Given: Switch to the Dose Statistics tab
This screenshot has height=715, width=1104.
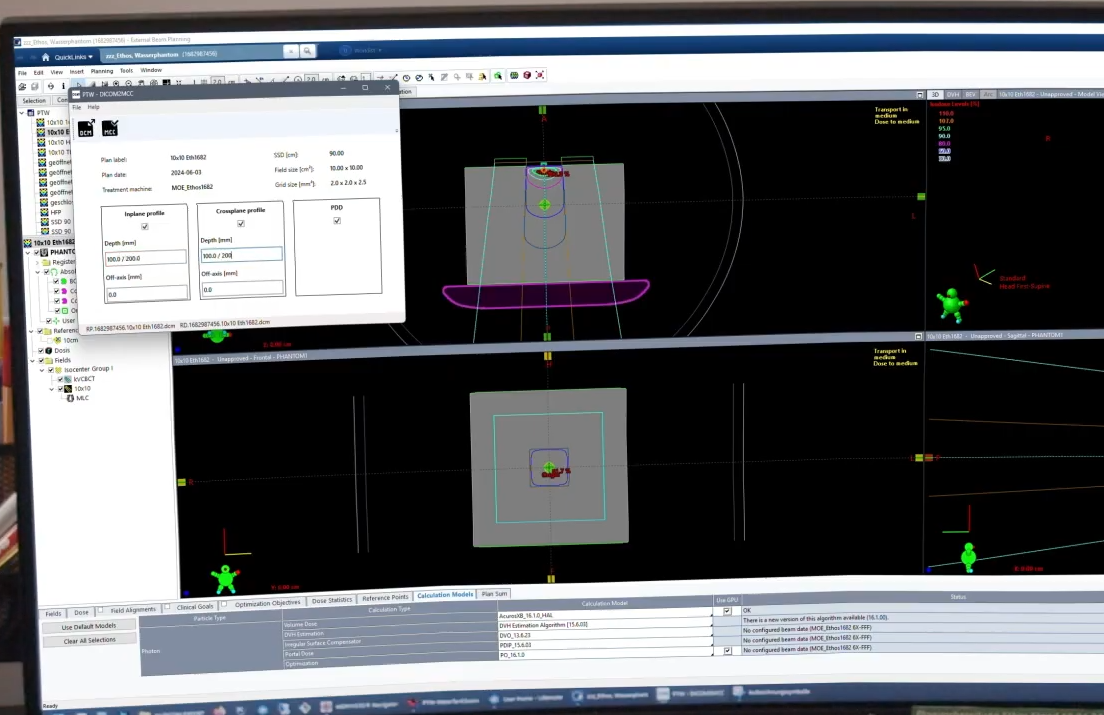Looking at the screenshot, I should pos(332,599).
